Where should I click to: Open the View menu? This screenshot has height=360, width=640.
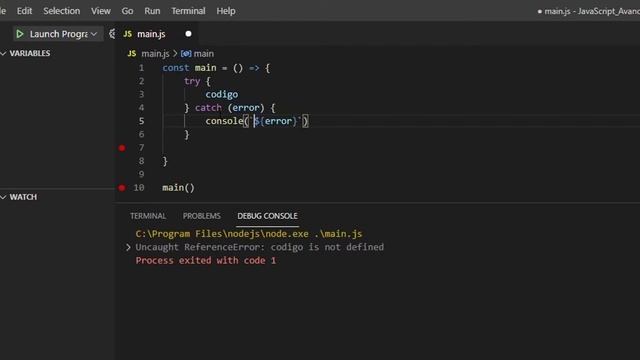101,11
